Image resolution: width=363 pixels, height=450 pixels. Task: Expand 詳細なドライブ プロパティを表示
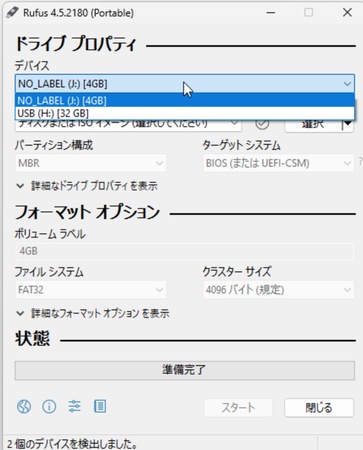coord(87,186)
